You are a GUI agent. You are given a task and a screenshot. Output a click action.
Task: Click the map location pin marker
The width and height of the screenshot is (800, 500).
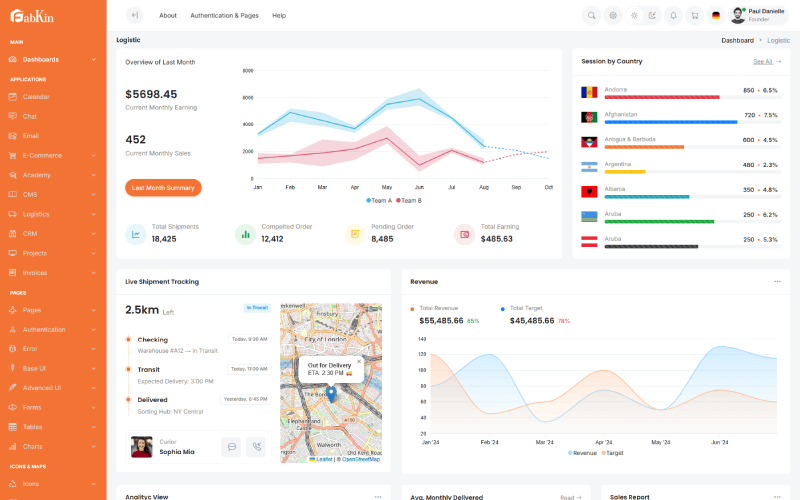click(x=331, y=394)
